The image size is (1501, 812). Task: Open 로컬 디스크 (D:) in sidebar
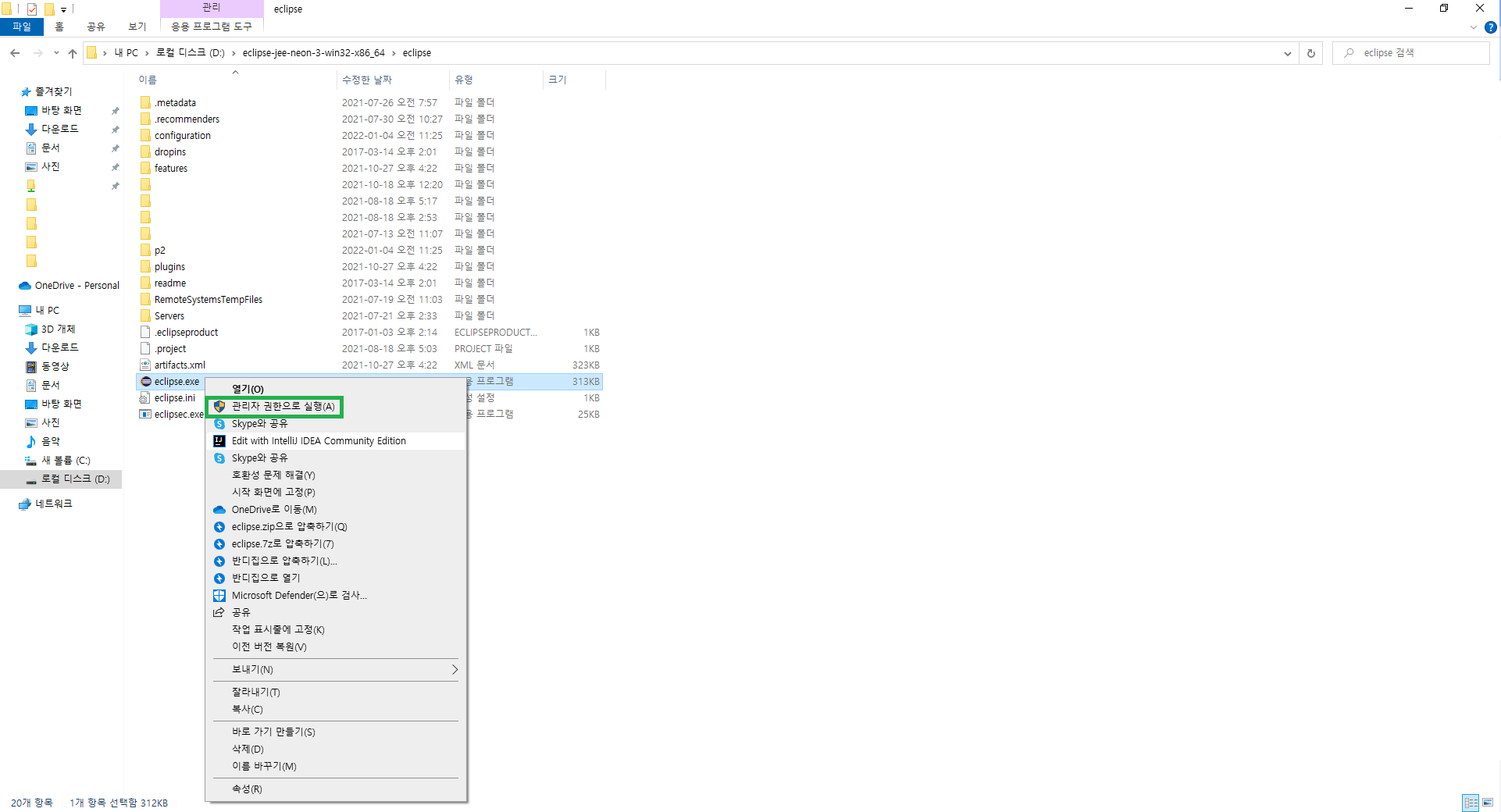click(75, 479)
